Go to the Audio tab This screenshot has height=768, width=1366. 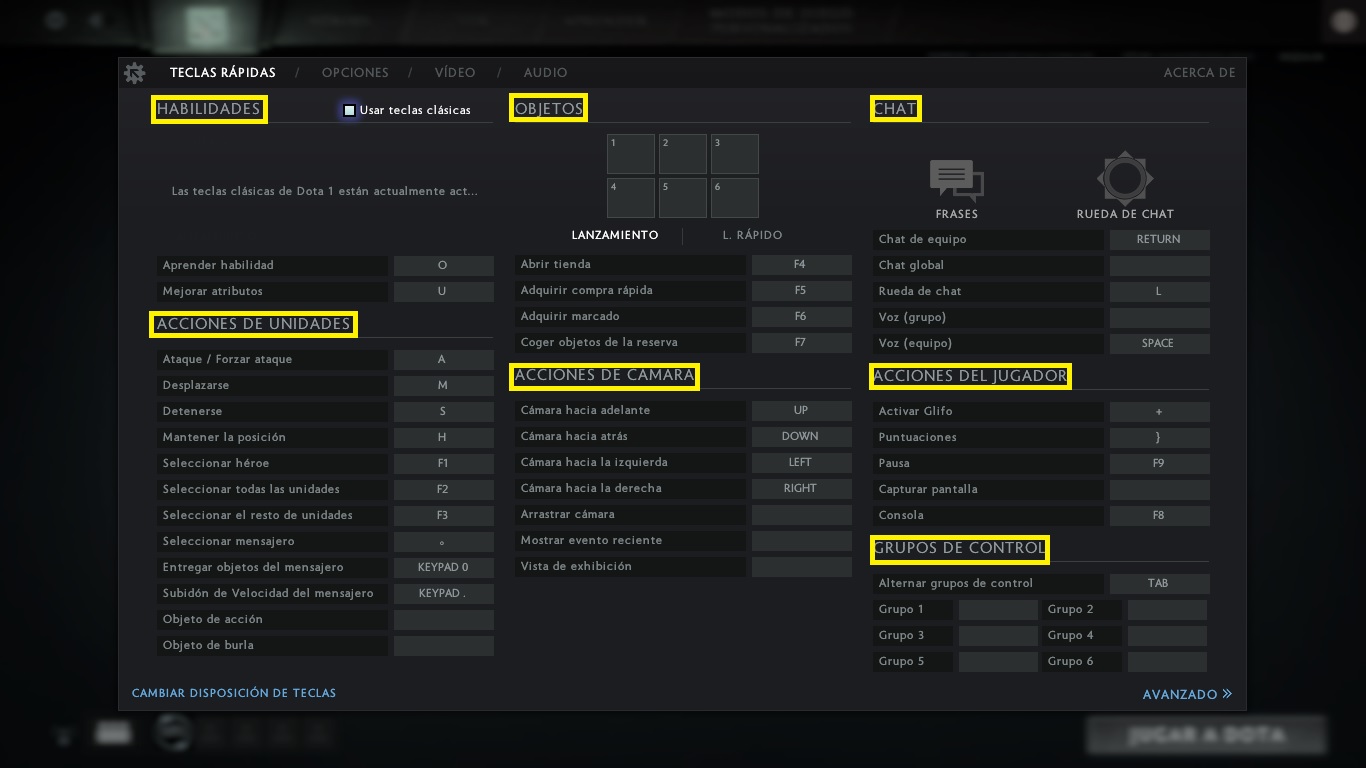[546, 73]
